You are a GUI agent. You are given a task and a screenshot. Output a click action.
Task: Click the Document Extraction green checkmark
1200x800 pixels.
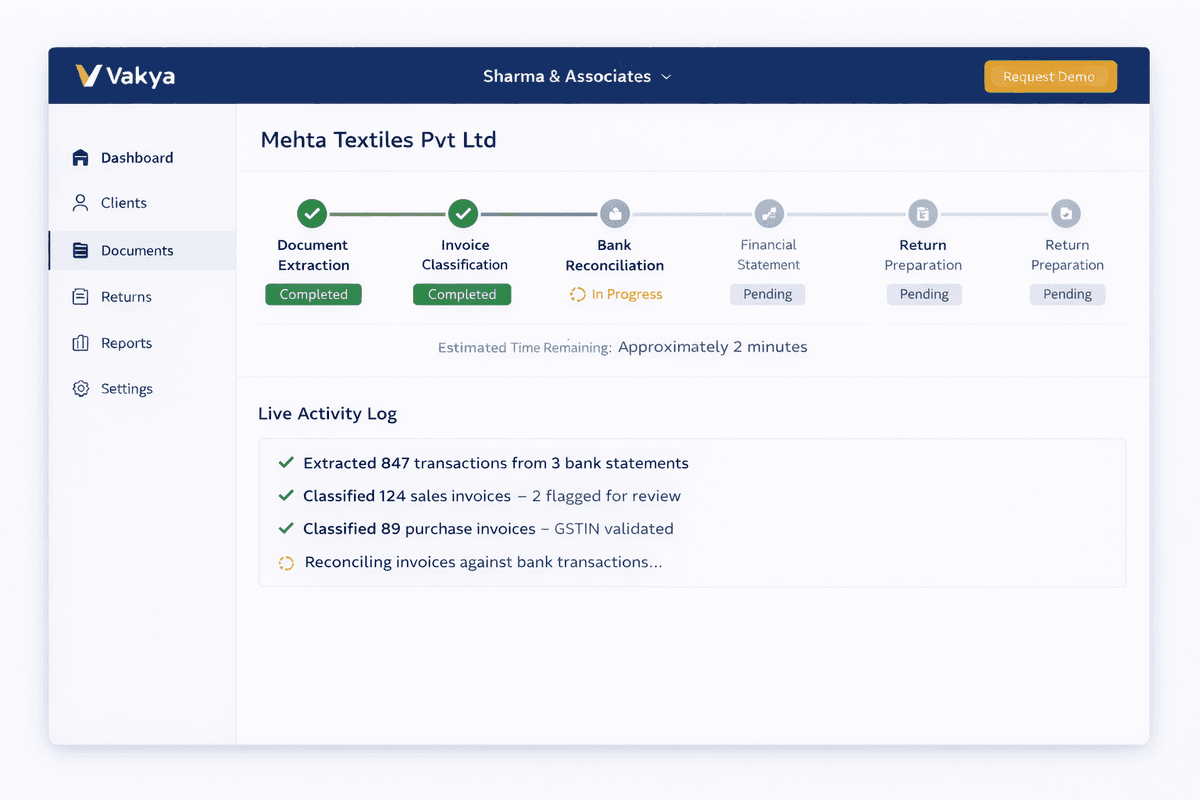[x=312, y=213]
